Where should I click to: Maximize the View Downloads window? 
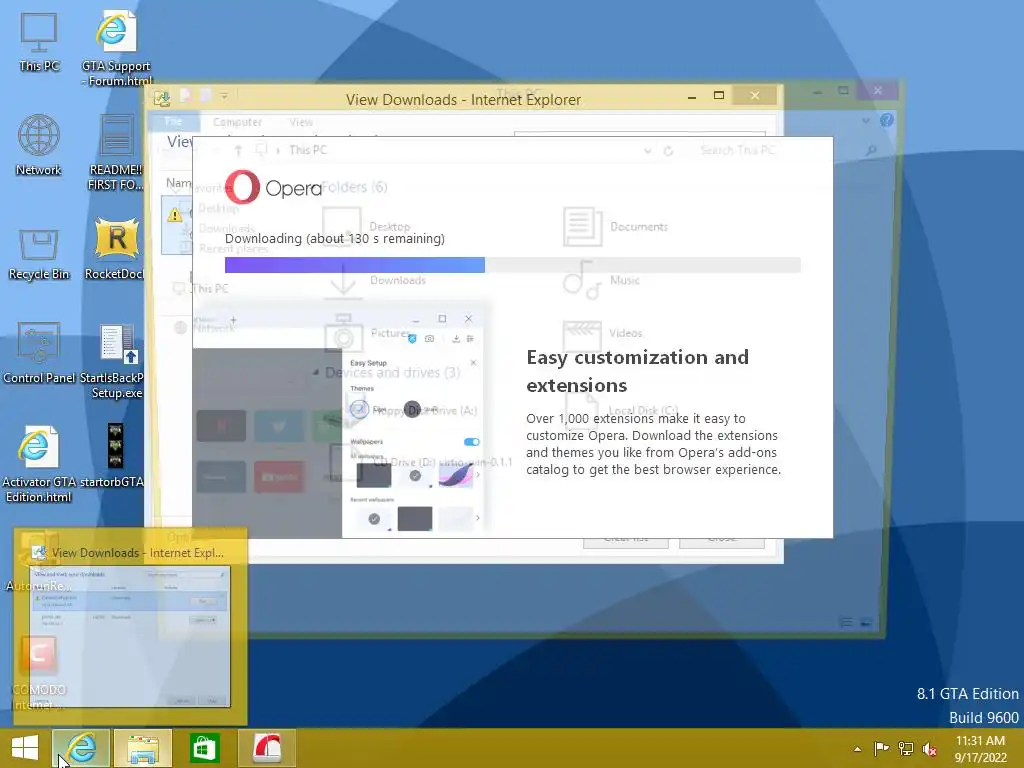719,95
